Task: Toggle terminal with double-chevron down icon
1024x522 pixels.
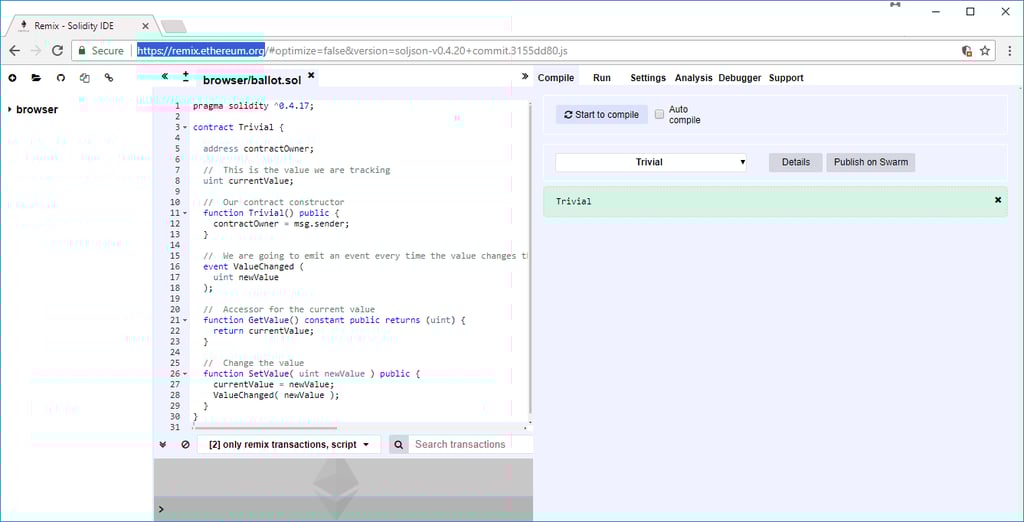Action: (163, 444)
